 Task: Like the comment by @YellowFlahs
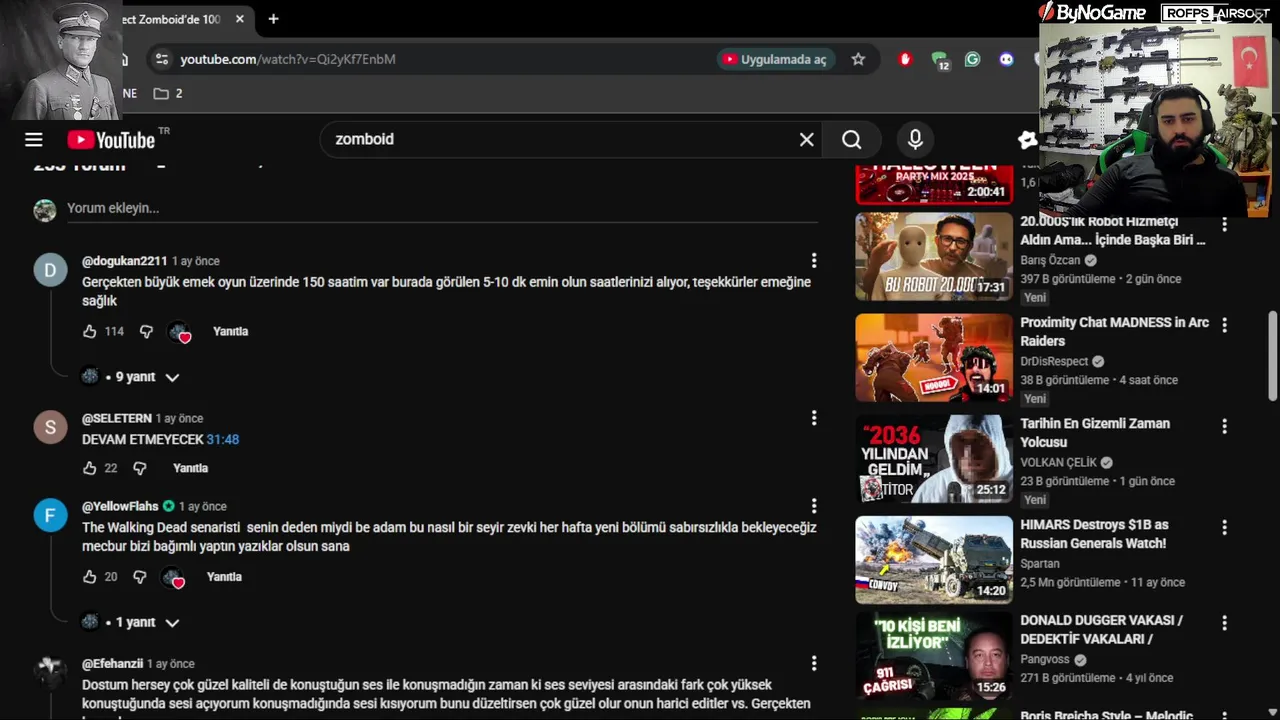click(90, 577)
